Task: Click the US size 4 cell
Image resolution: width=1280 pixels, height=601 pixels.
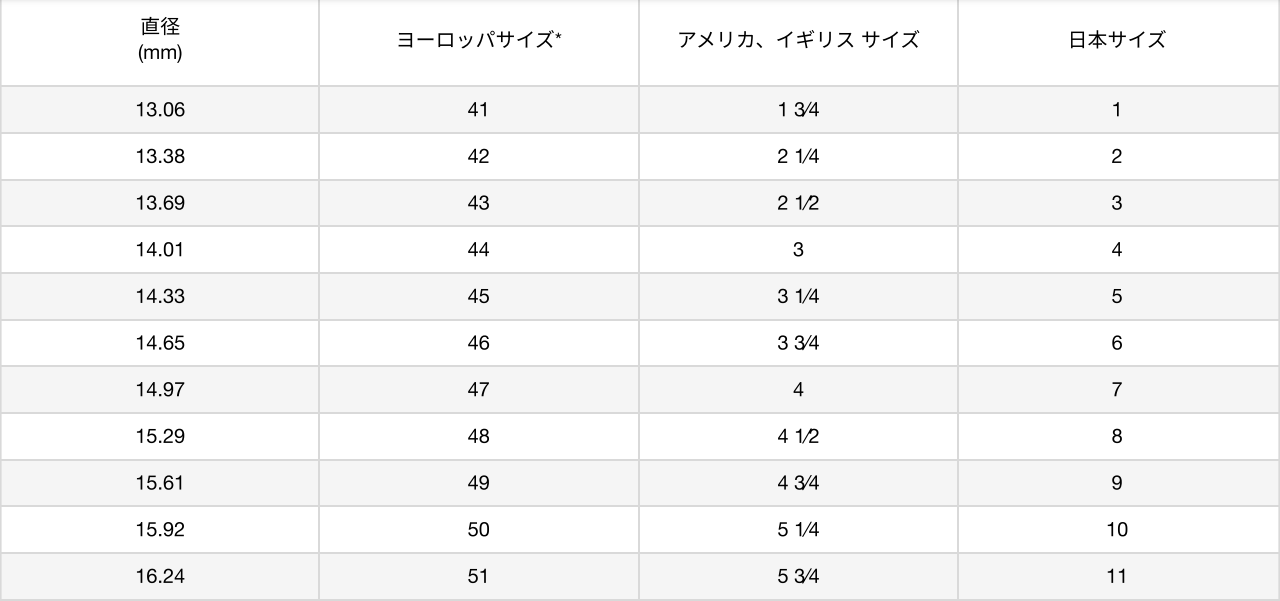Action: point(798,390)
